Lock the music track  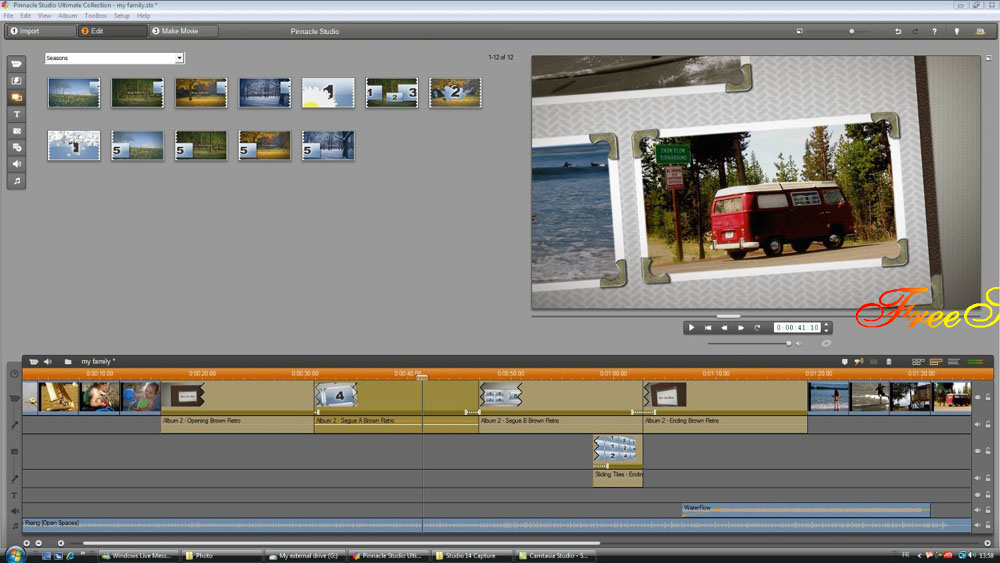(x=988, y=525)
